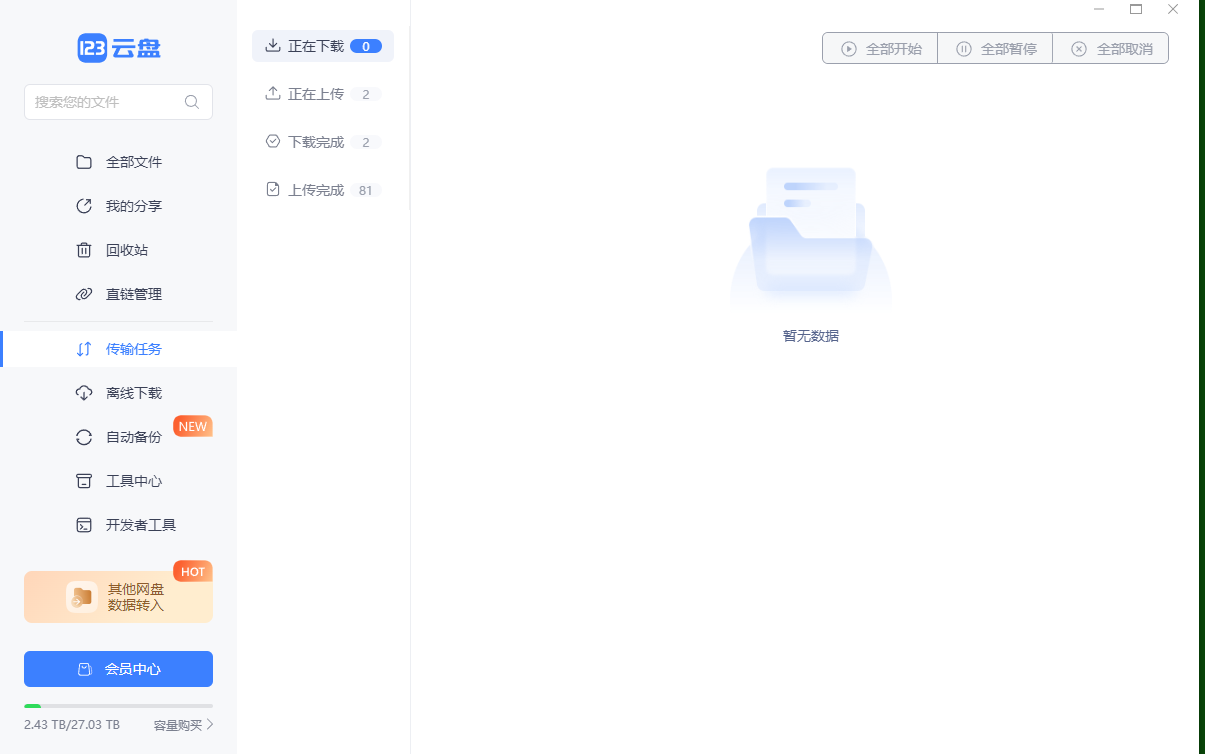
Task: Click the 全部取消 button
Action: 1110,48
